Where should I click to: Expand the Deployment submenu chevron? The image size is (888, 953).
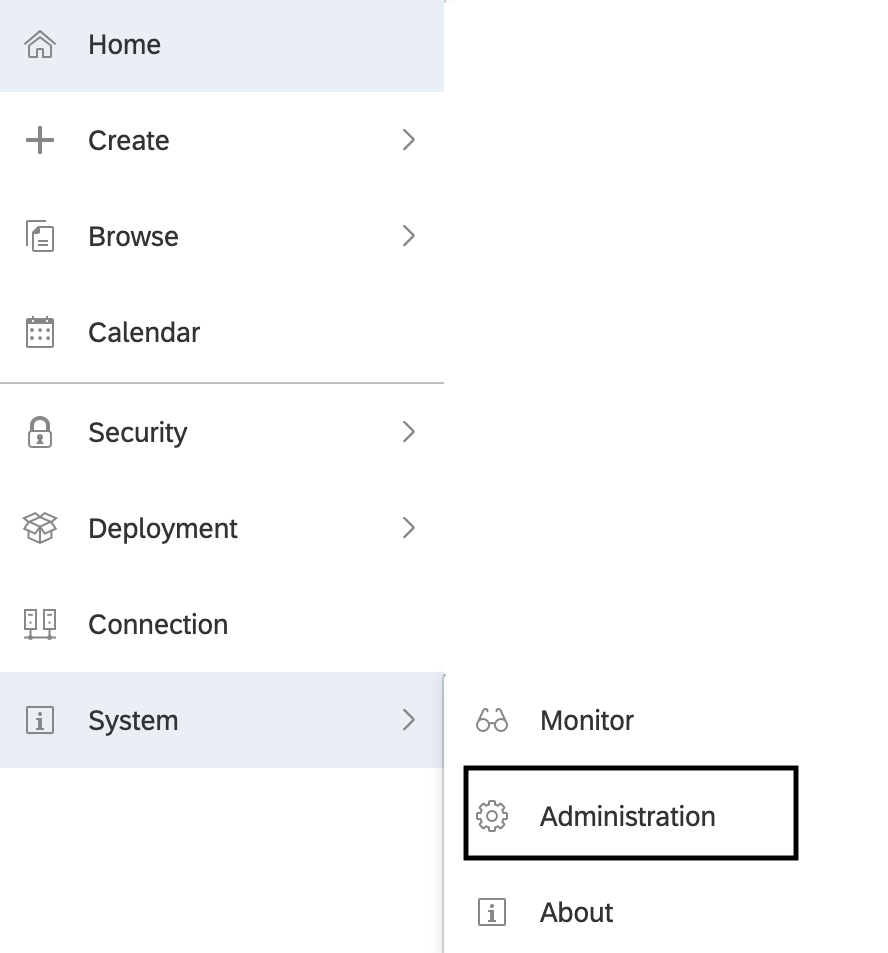(408, 528)
